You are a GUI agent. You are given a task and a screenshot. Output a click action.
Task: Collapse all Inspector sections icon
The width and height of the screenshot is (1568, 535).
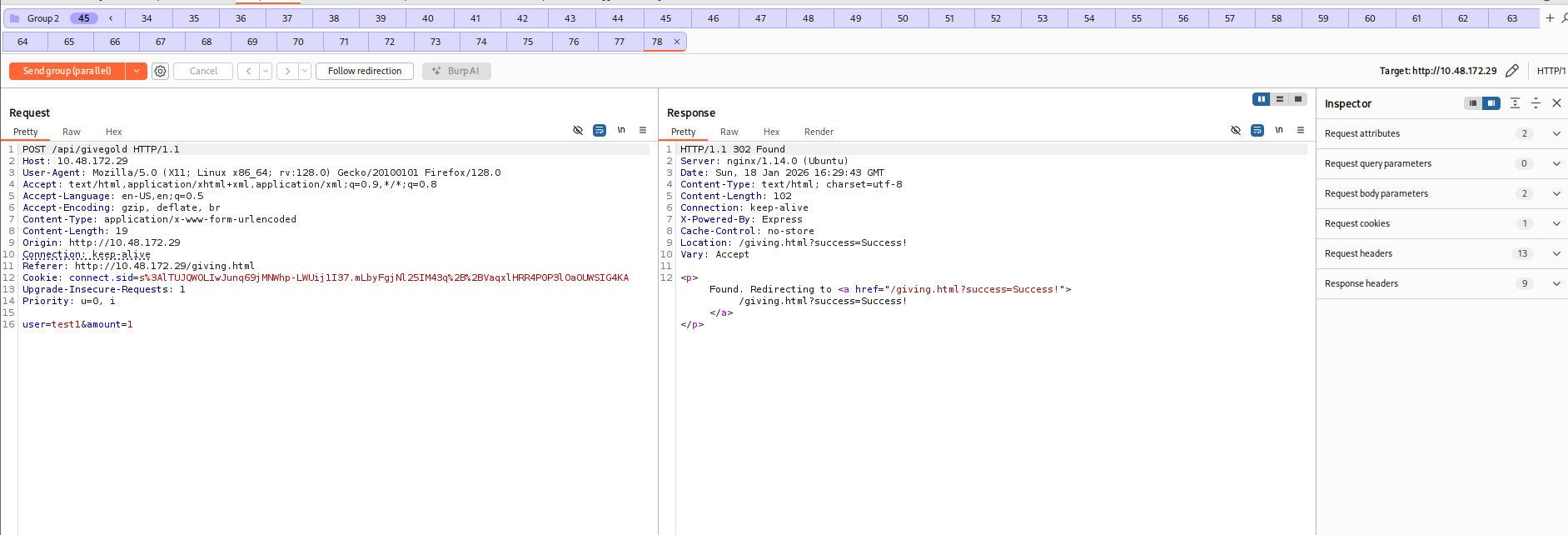click(1536, 103)
